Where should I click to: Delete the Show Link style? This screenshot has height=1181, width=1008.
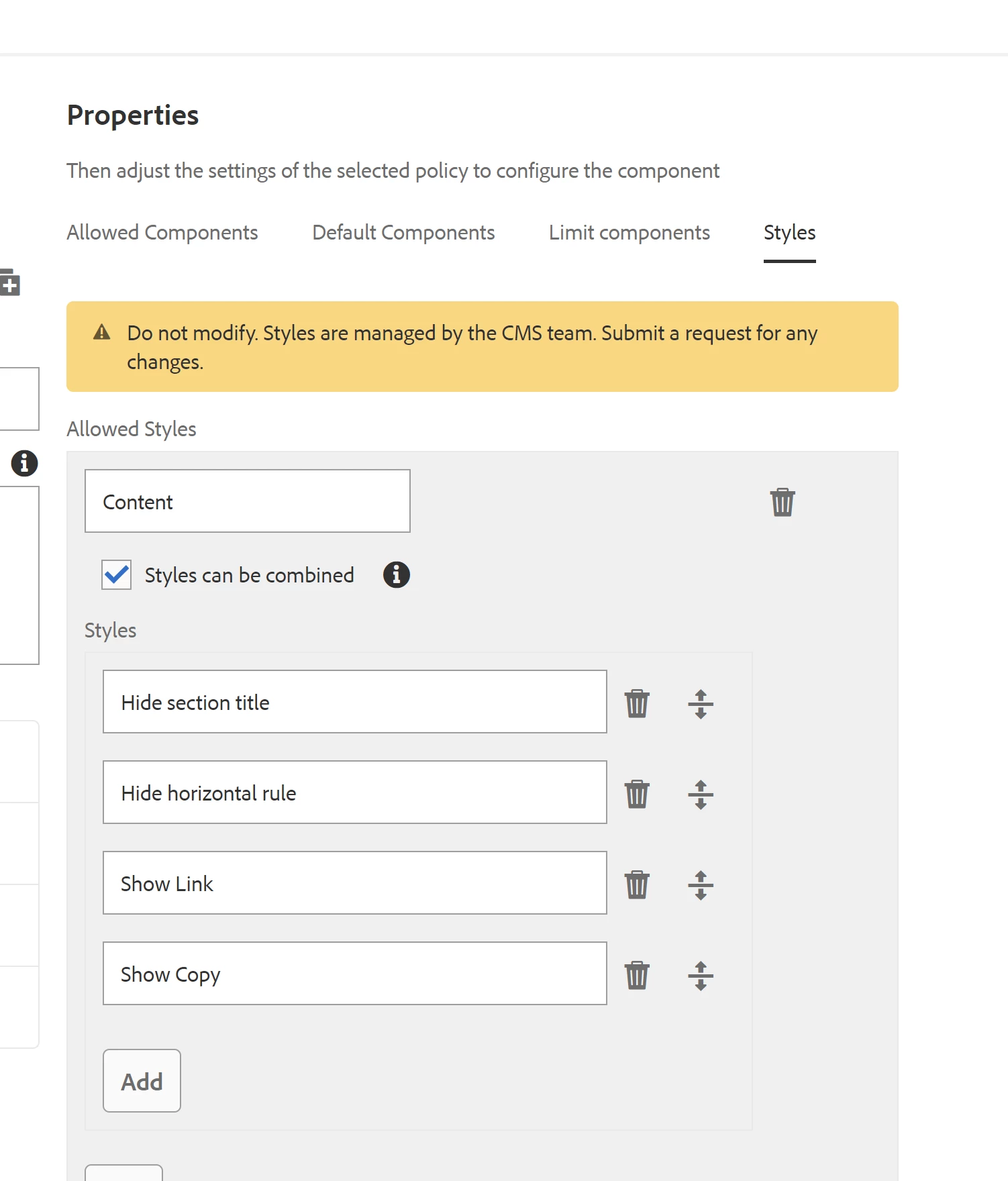[637, 884]
